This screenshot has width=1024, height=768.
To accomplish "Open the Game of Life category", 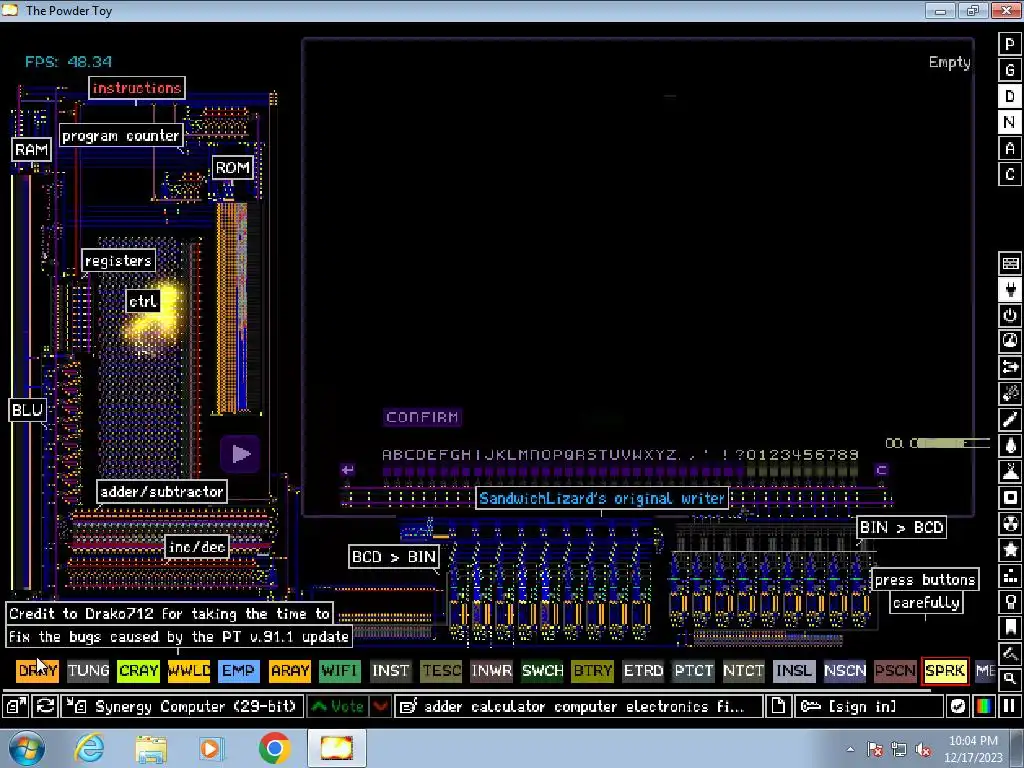I will pyautogui.click(x=1010, y=577).
